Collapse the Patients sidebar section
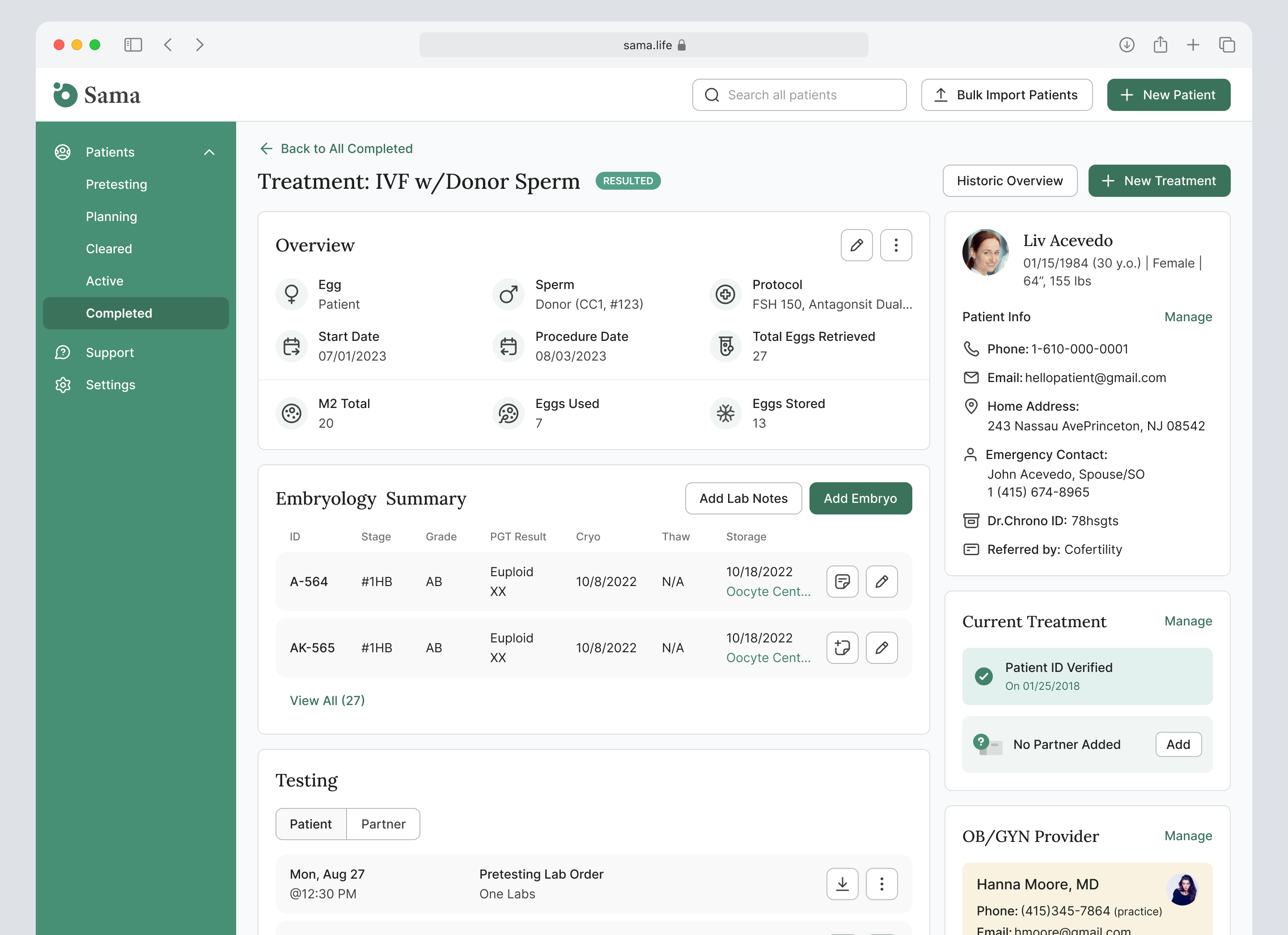 pos(209,152)
